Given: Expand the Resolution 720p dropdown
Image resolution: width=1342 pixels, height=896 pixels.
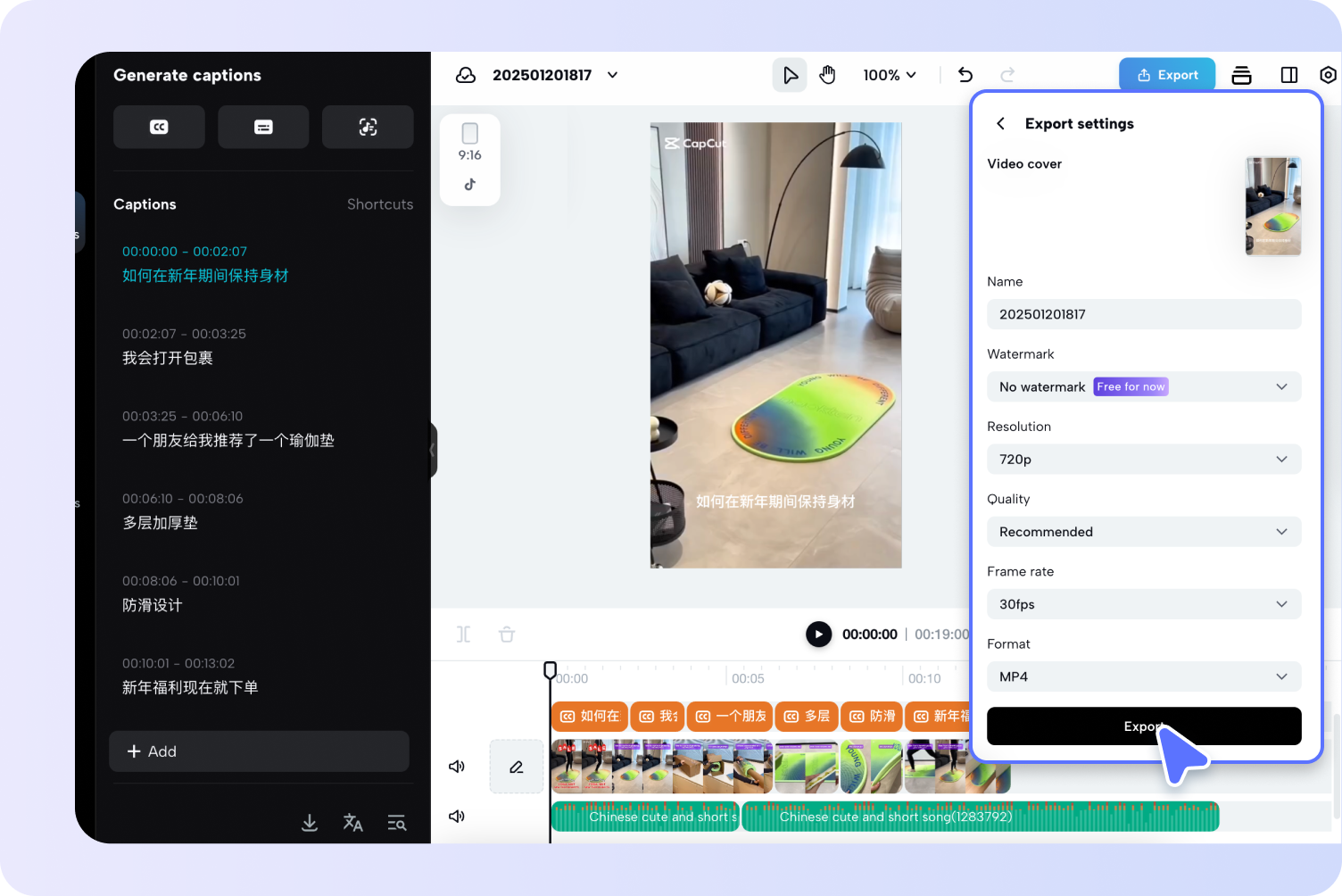Looking at the screenshot, I should tap(1144, 460).
